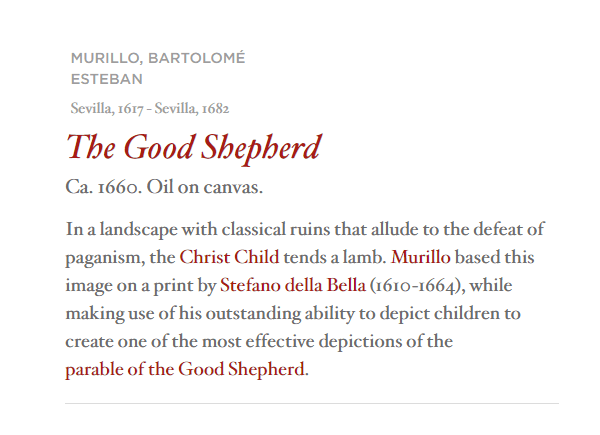Follow the Christ Child link
The height and width of the screenshot is (435, 600).
pyautogui.click(x=229, y=257)
